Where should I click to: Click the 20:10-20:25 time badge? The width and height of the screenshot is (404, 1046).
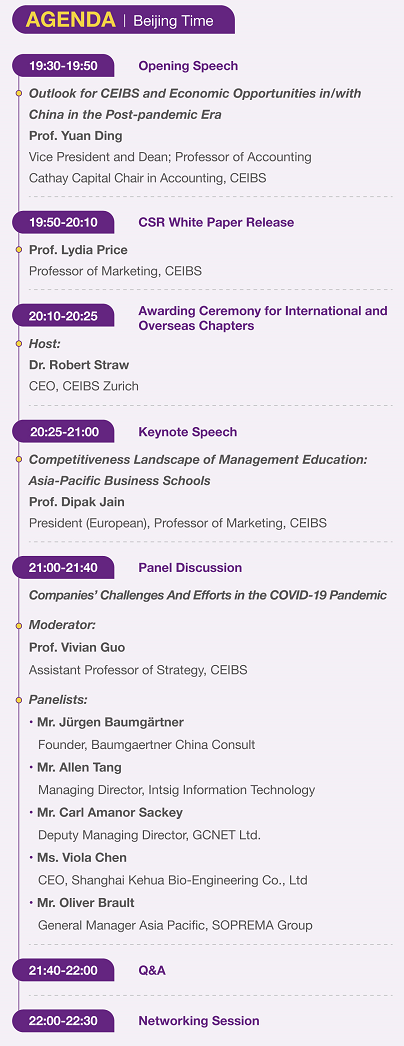pyautogui.click(x=63, y=316)
